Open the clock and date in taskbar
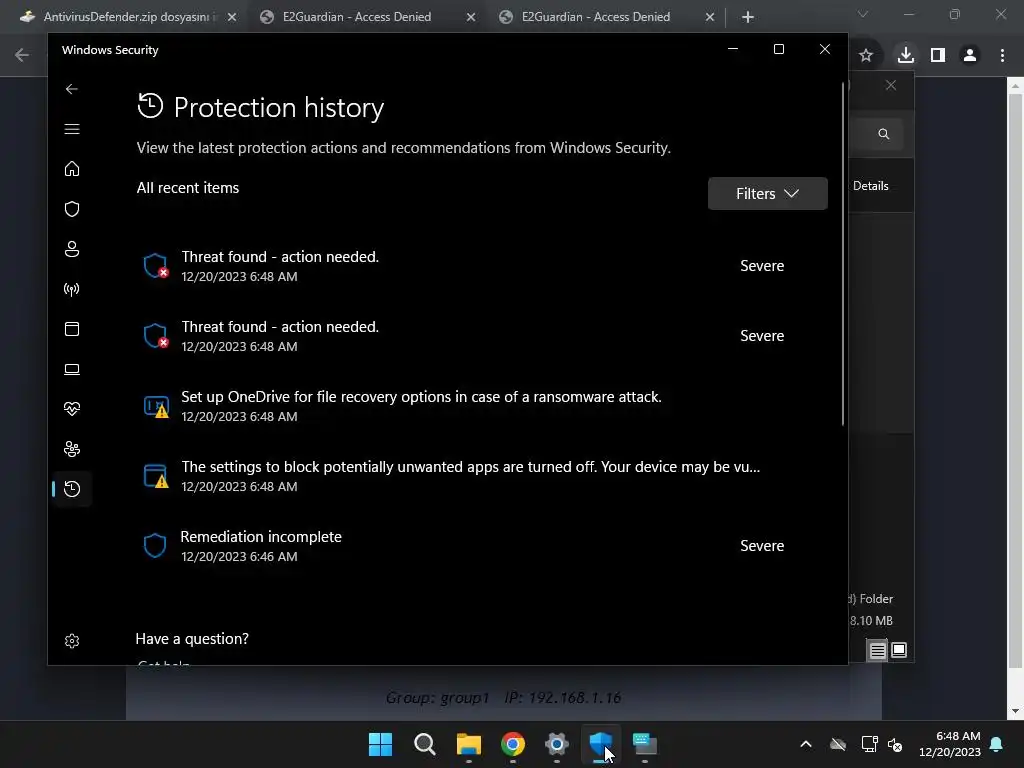 [x=950, y=744]
